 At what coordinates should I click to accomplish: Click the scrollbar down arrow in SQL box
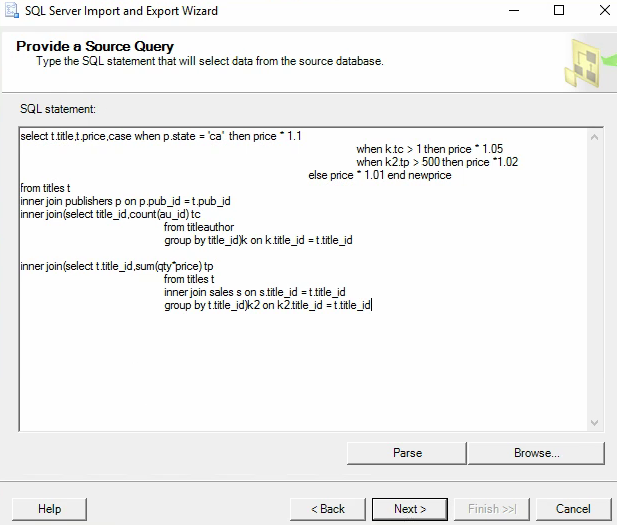pos(594,423)
